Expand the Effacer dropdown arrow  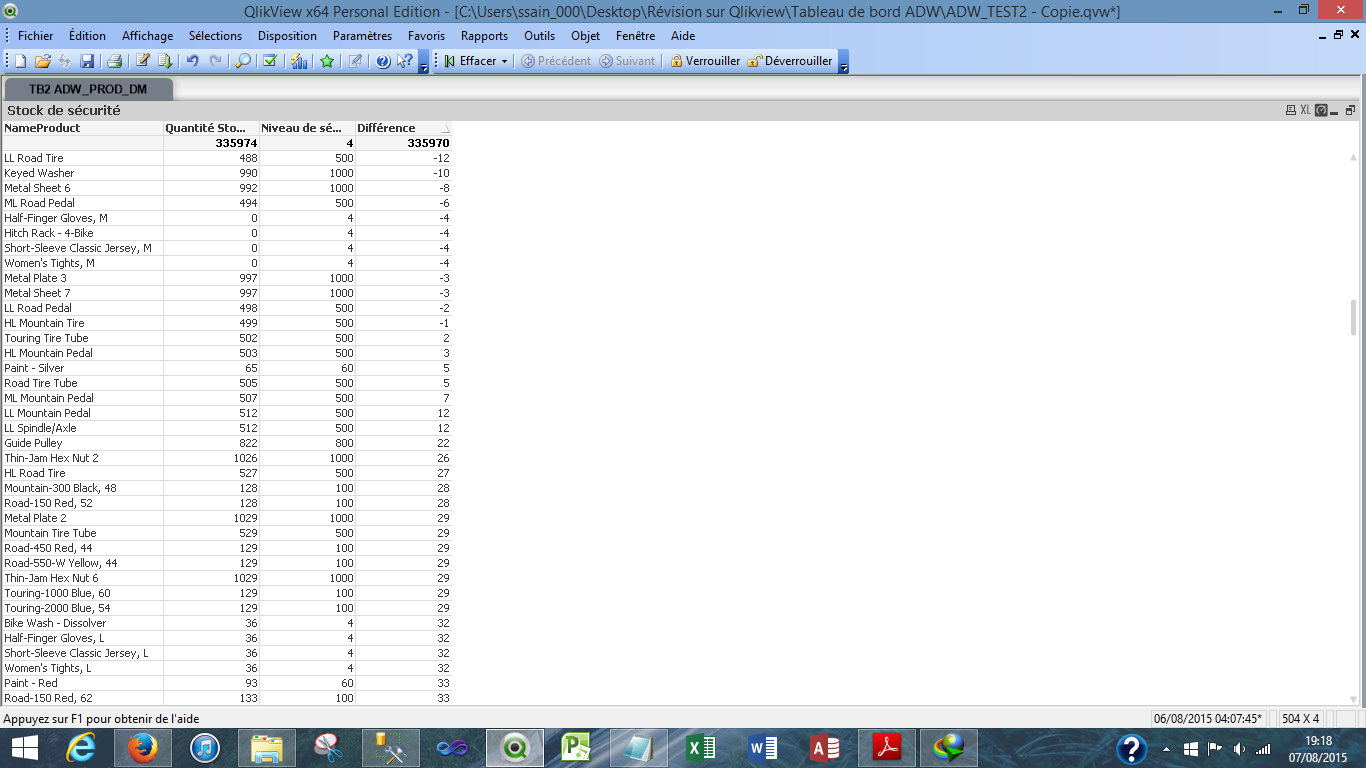point(504,61)
